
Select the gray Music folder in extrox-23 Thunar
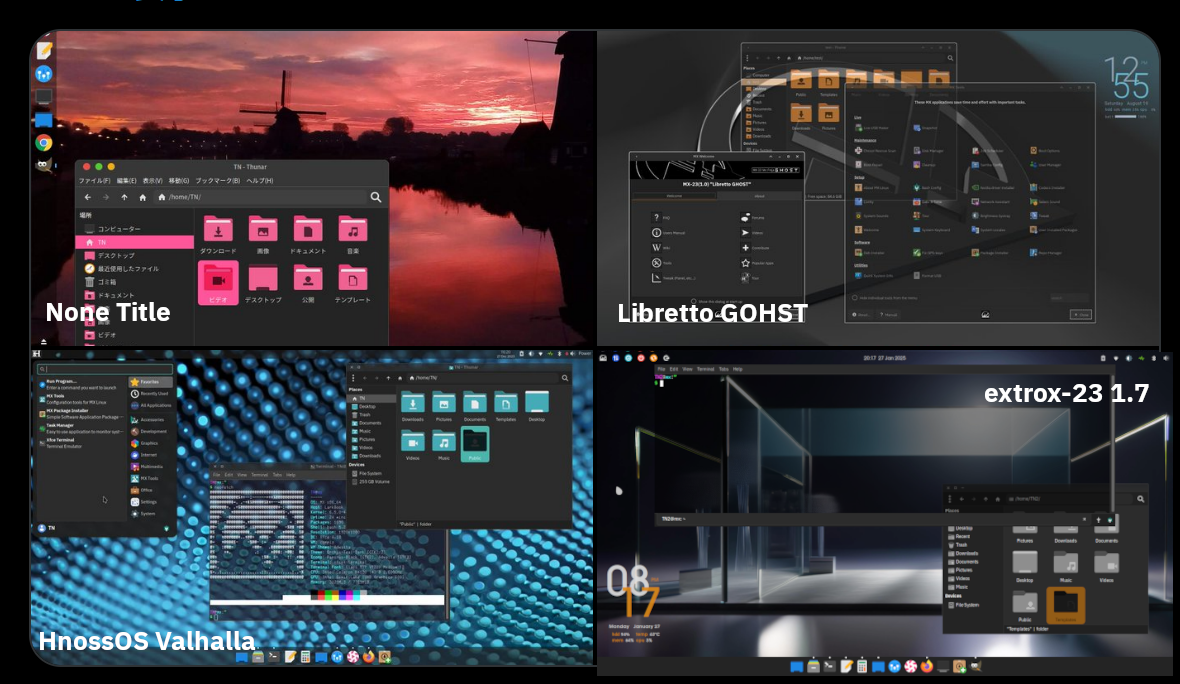click(1066, 567)
